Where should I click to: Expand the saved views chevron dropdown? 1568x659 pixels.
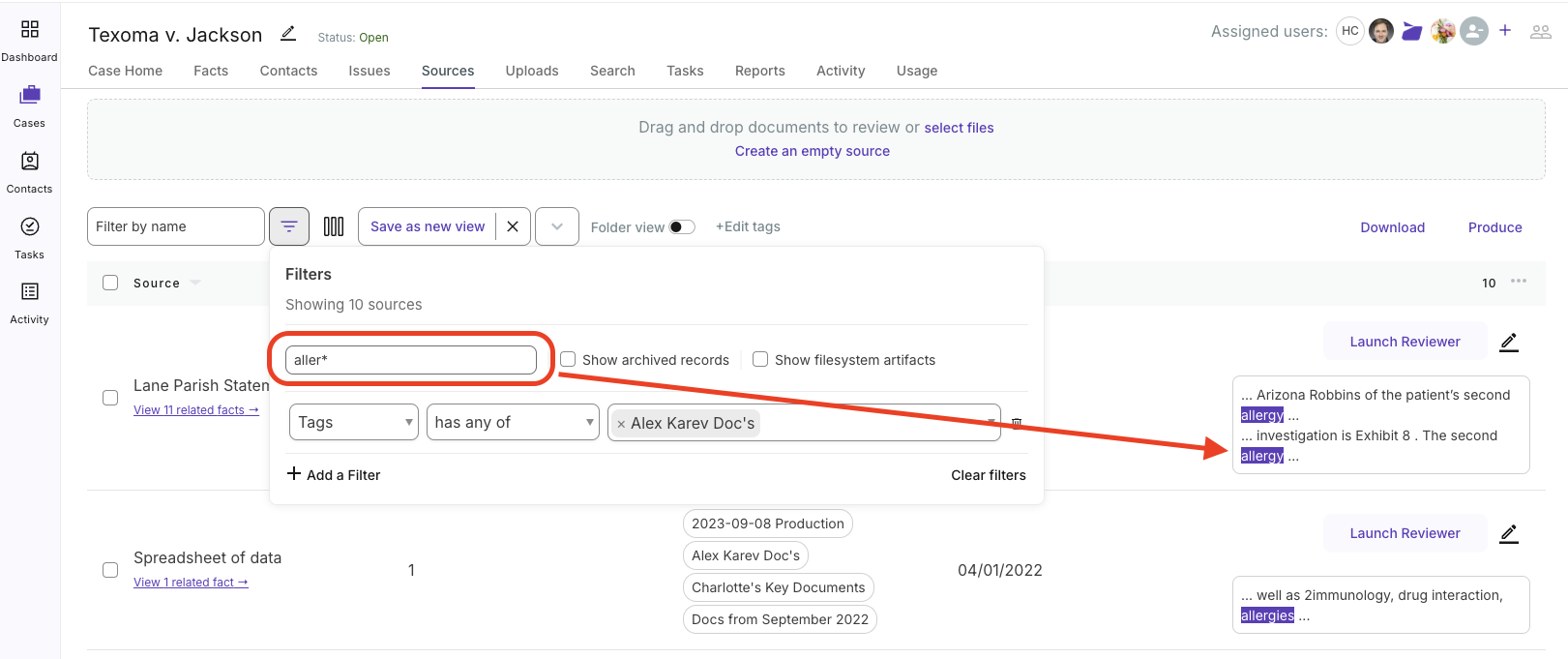[557, 226]
